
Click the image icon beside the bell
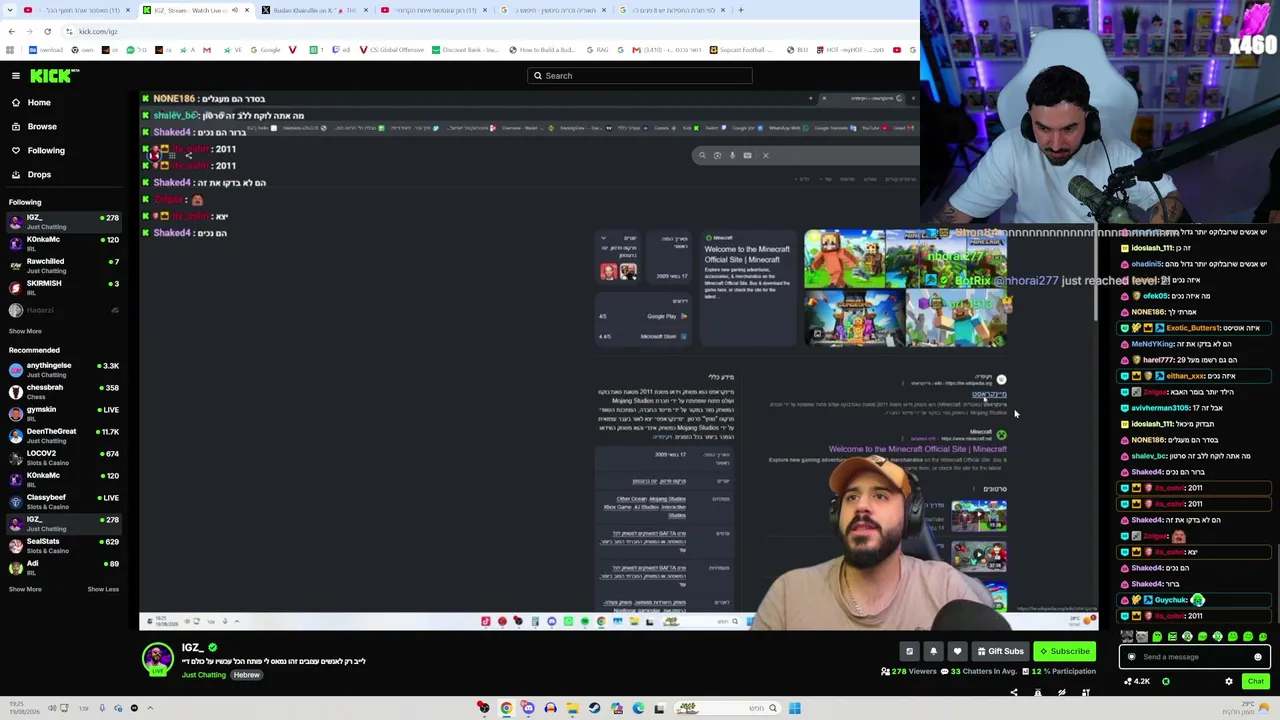click(909, 651)
